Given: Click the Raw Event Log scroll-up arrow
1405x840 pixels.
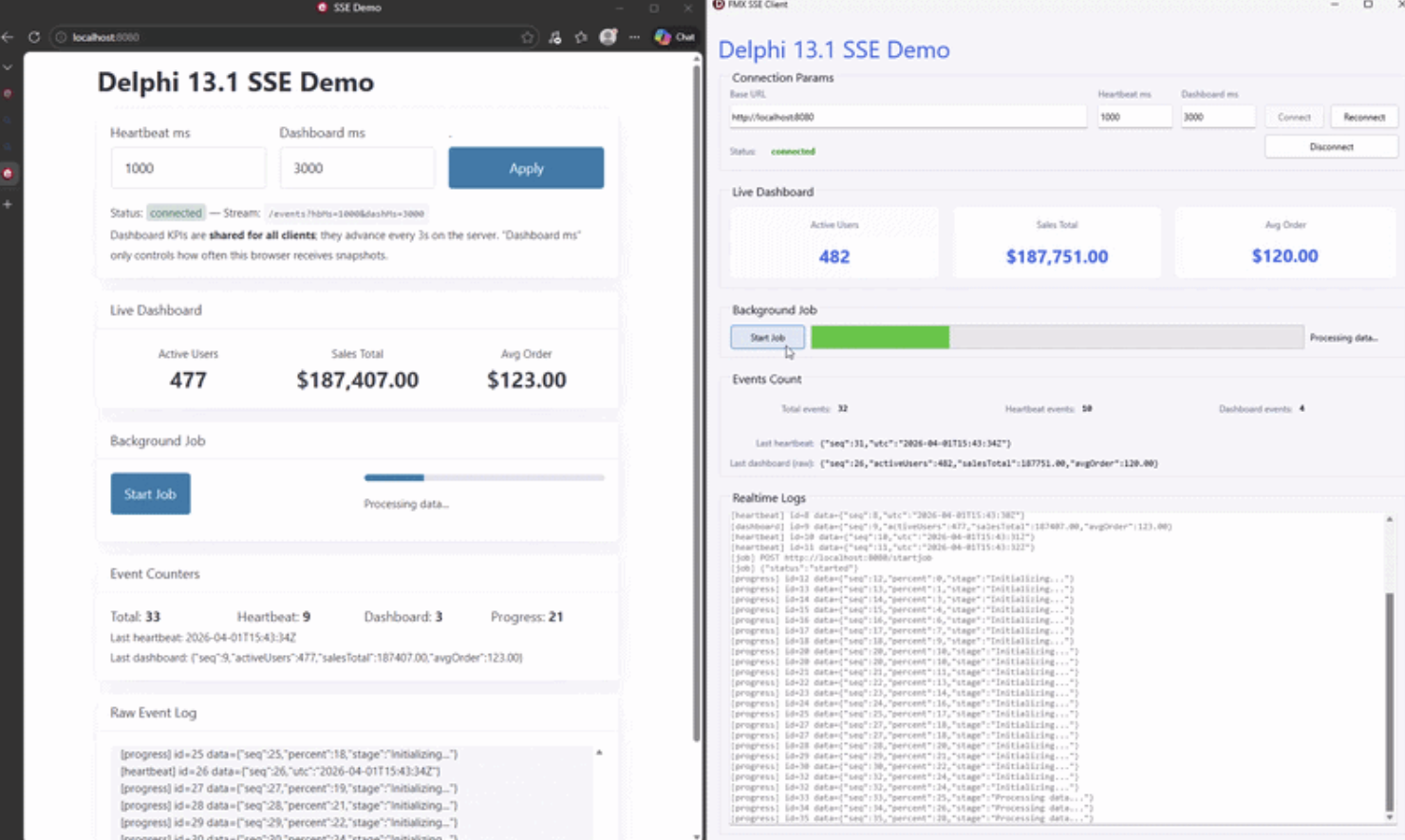Looking at the screenshot, I should coord(599,753).
